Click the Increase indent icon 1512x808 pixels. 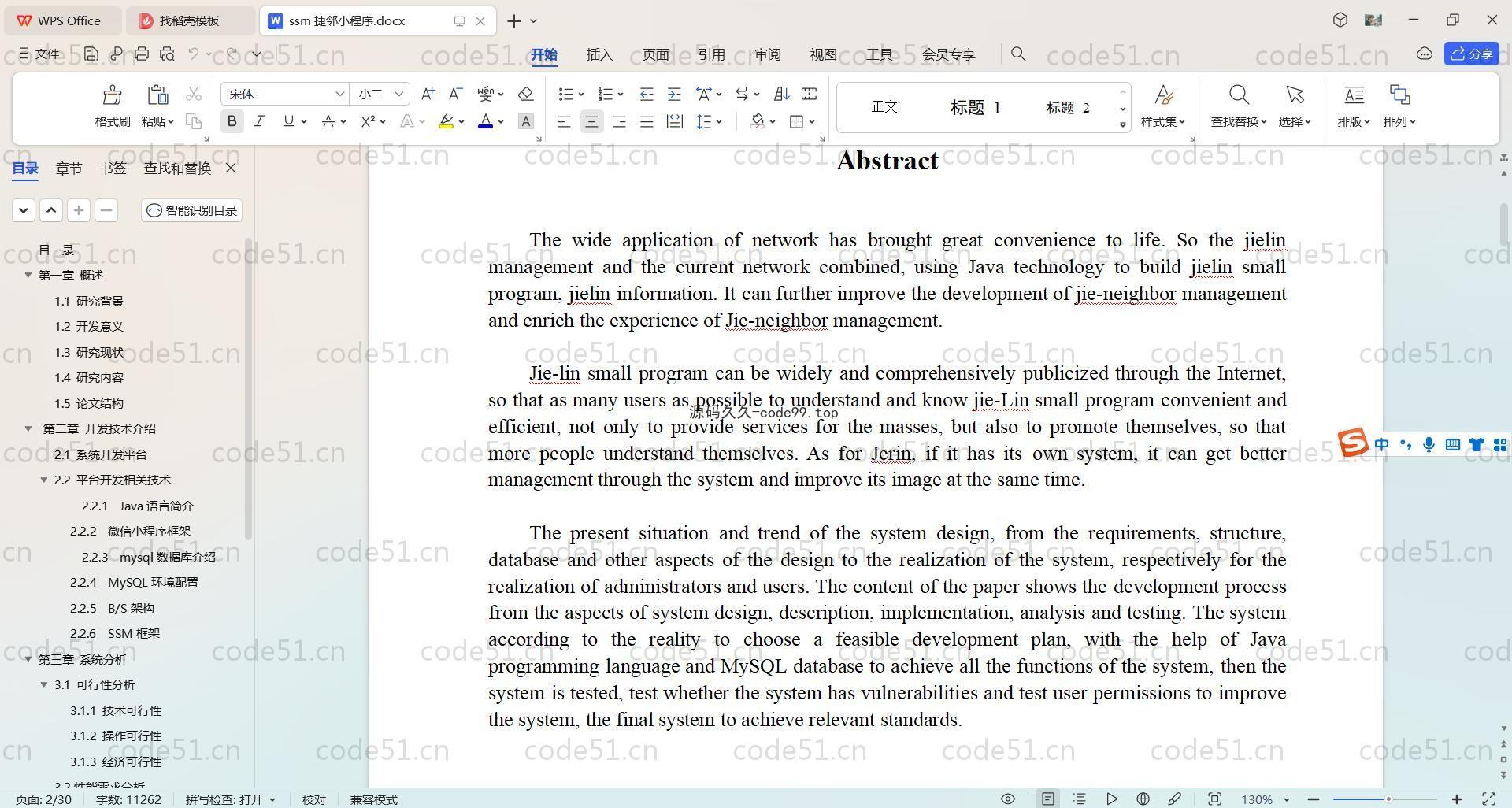pos(674,94)
